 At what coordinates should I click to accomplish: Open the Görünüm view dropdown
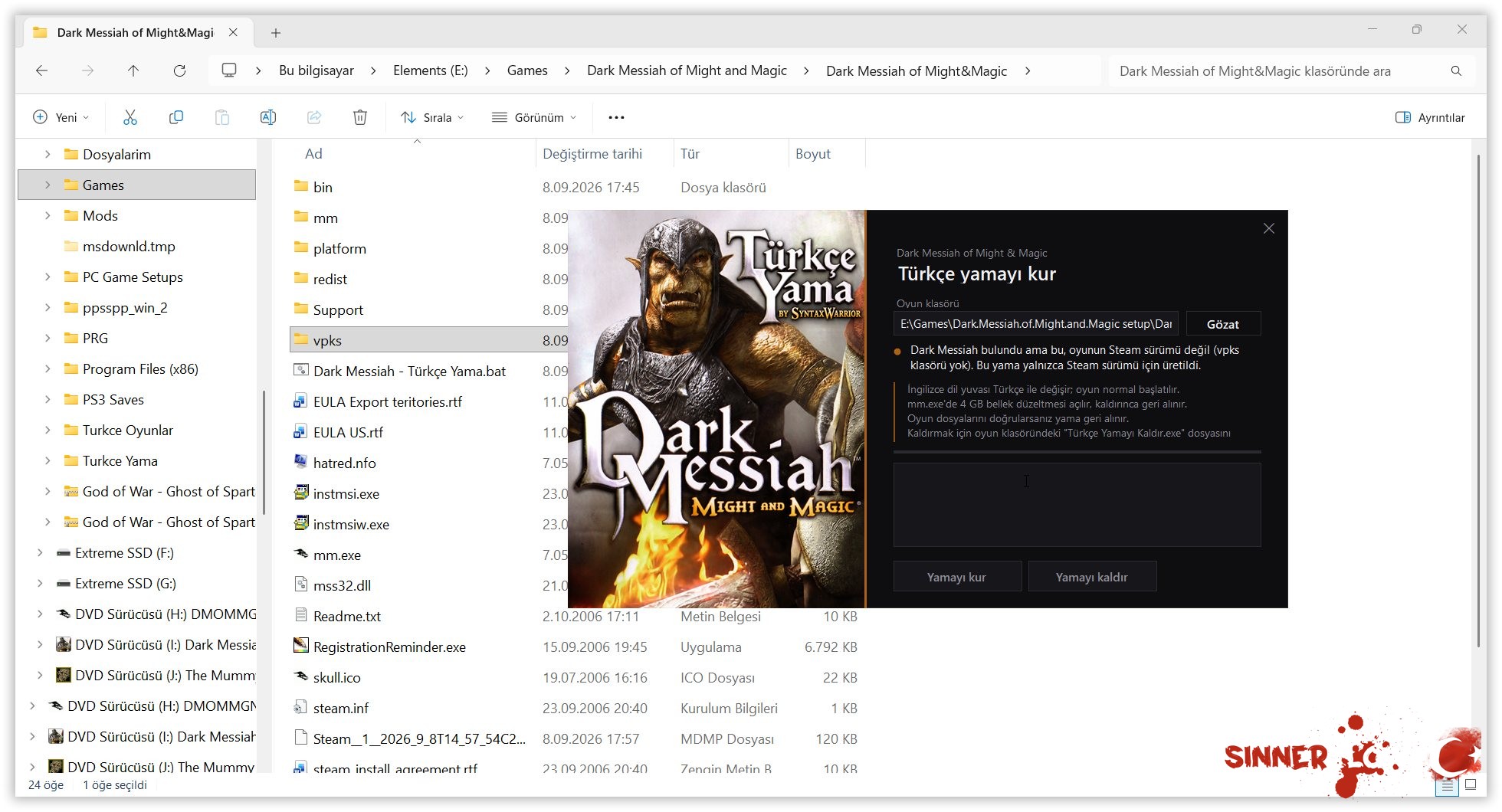[534, 117]
